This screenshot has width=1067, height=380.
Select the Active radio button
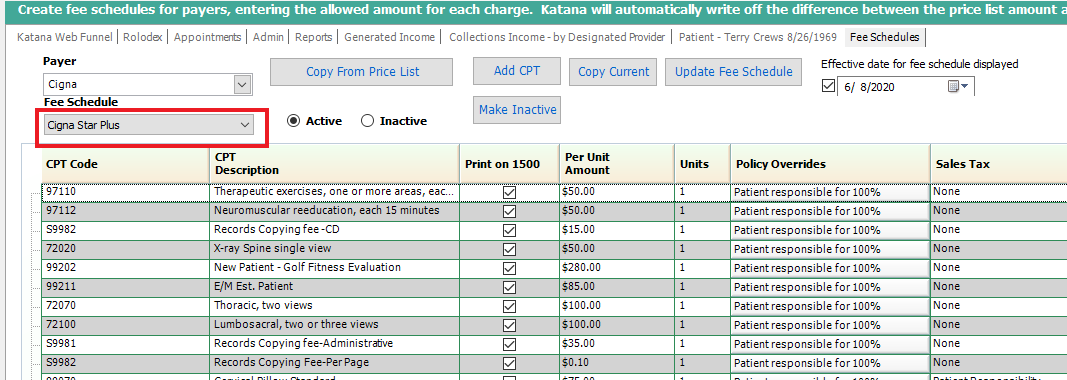(x=293, y=121)
